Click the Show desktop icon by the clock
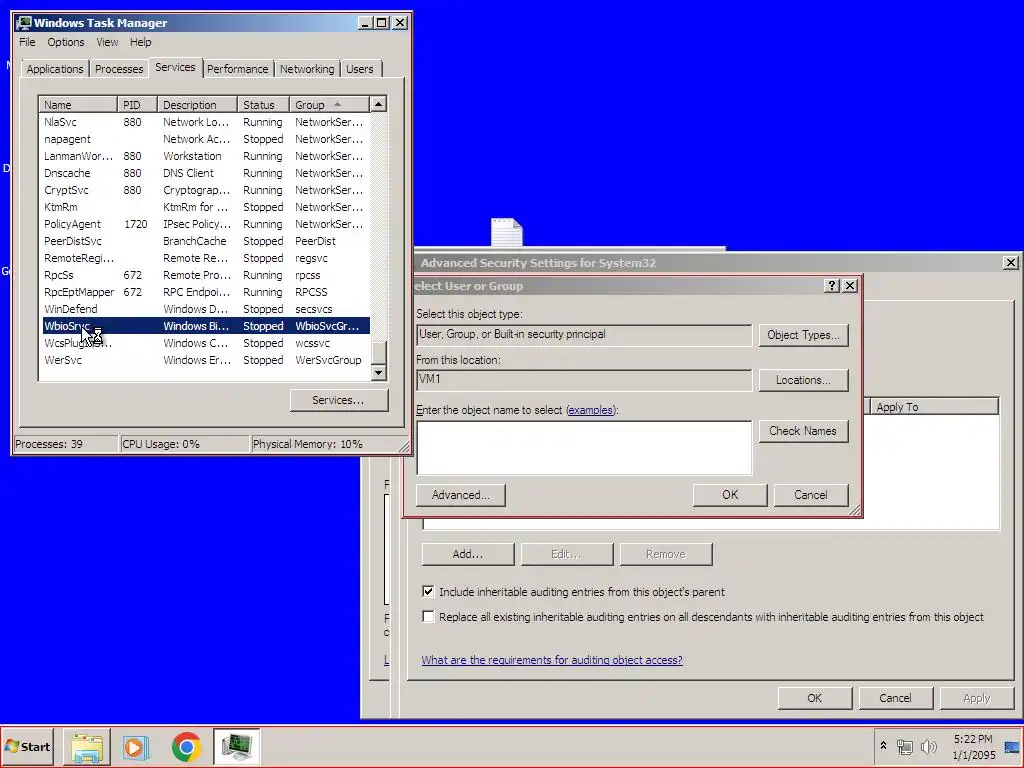Viewport: 1024px width, 768px height. coord(1012,747)
